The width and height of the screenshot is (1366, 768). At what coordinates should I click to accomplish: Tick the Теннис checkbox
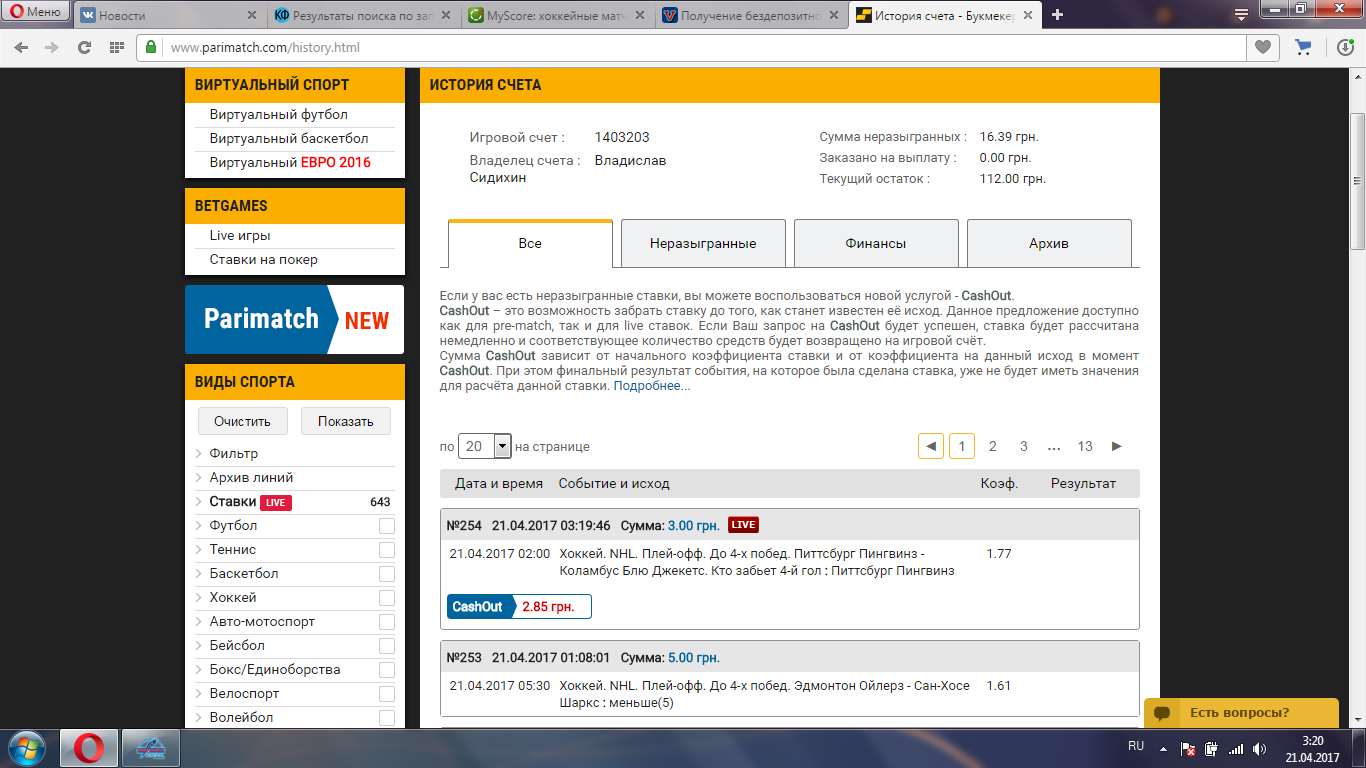point(387,550)
